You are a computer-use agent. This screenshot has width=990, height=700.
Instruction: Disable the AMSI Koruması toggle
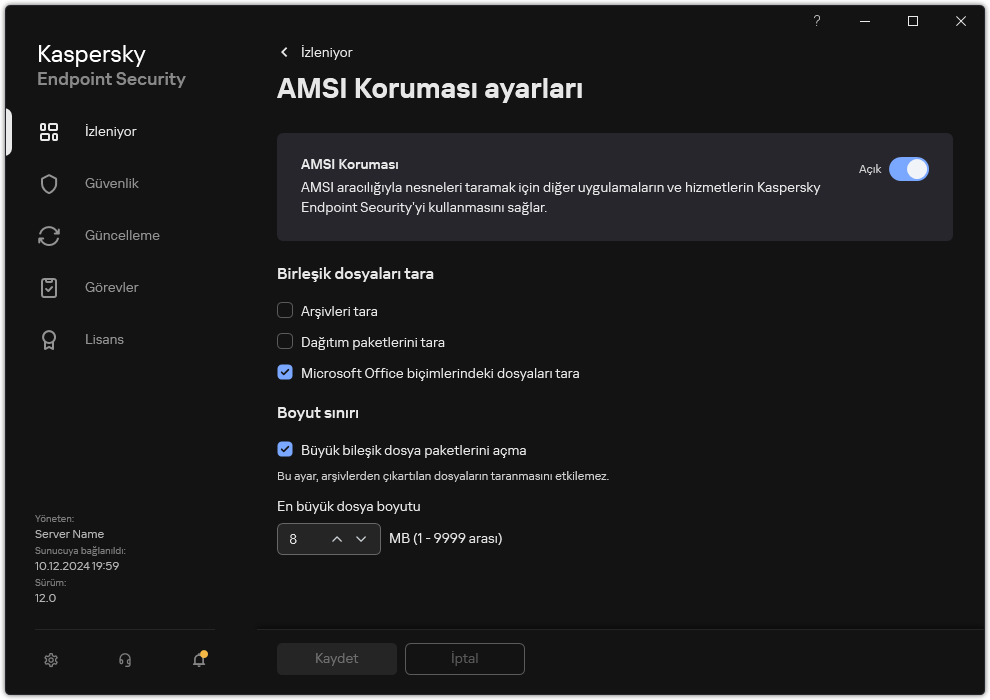click(x=910, y=170)
